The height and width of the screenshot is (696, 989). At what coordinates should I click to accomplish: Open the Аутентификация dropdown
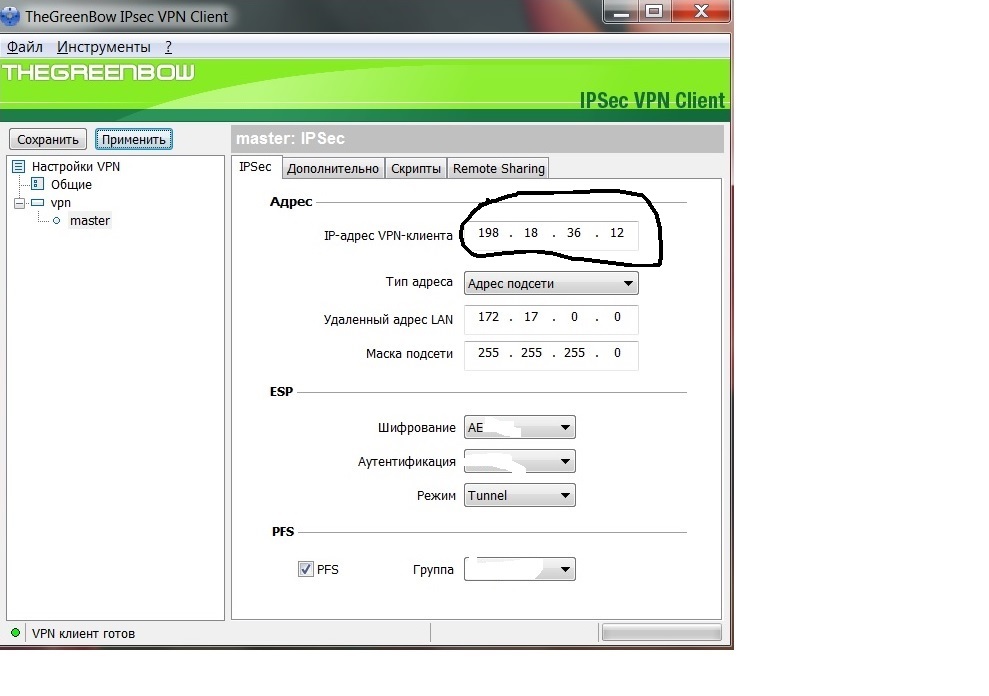[x=520, y=461]
